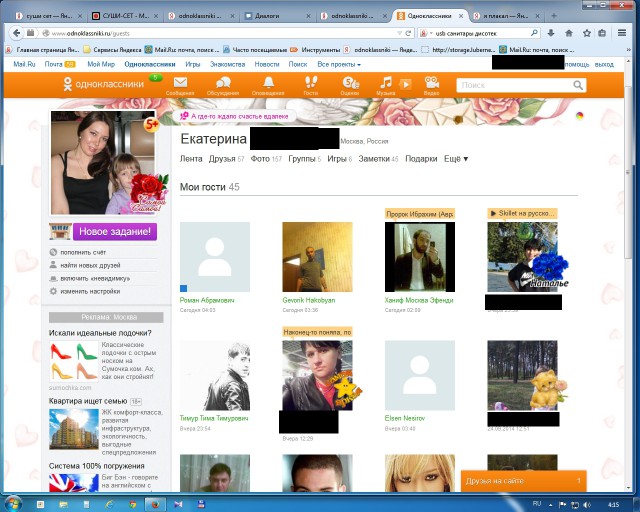Click the Почта link in top bar
Image resolution: width=640 pixels, height=512 pixels.
[53, 65]
